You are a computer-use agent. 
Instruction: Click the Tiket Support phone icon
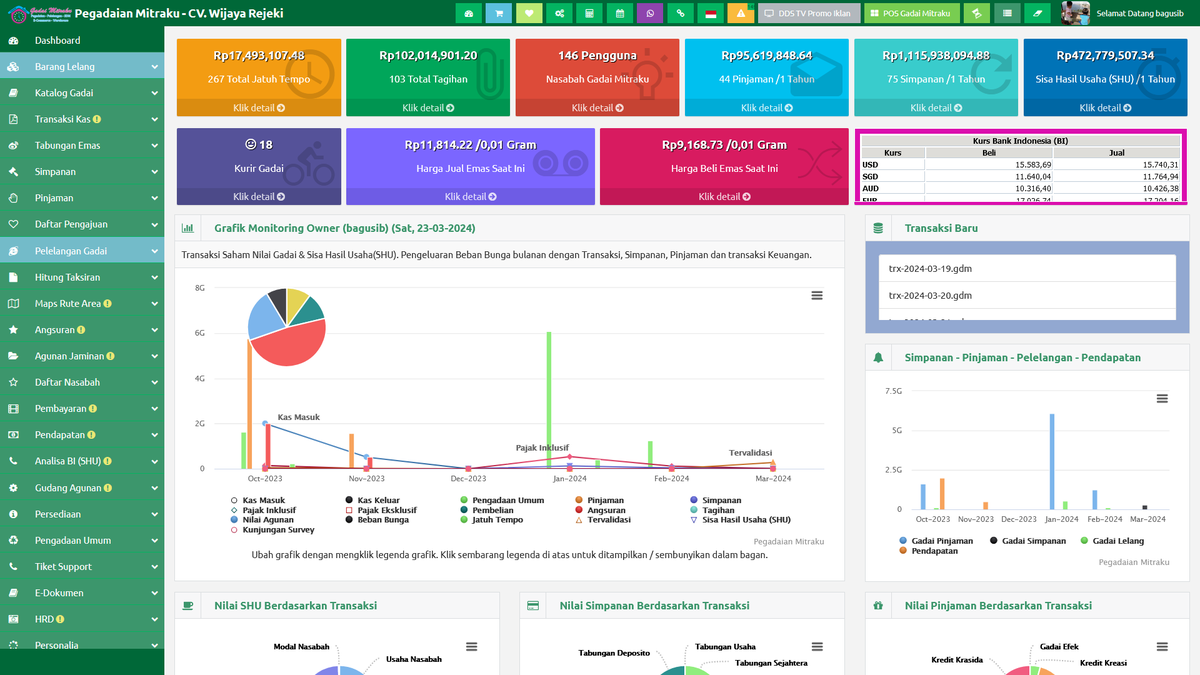tap(13, 567)
